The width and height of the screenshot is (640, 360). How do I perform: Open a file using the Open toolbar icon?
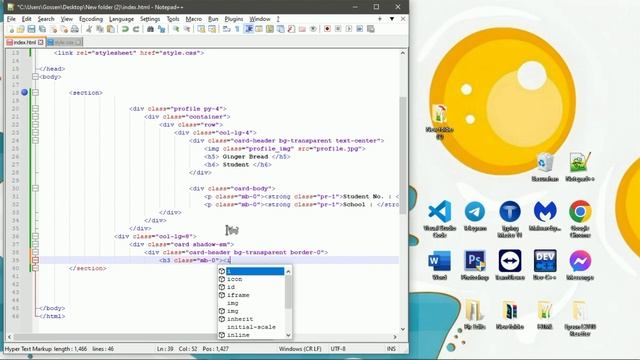20,29
